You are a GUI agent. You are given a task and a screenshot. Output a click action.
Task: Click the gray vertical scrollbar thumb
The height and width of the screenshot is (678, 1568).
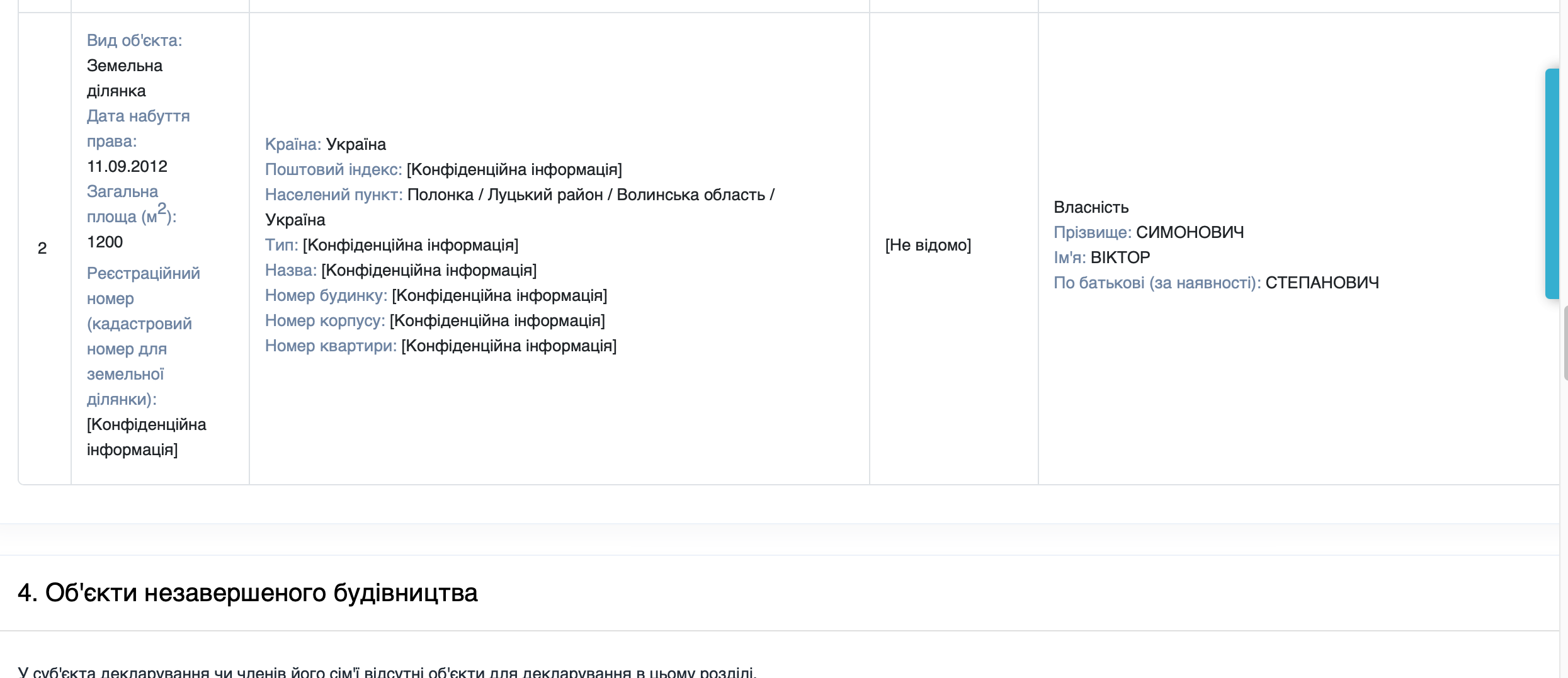tap(1565, 343)
